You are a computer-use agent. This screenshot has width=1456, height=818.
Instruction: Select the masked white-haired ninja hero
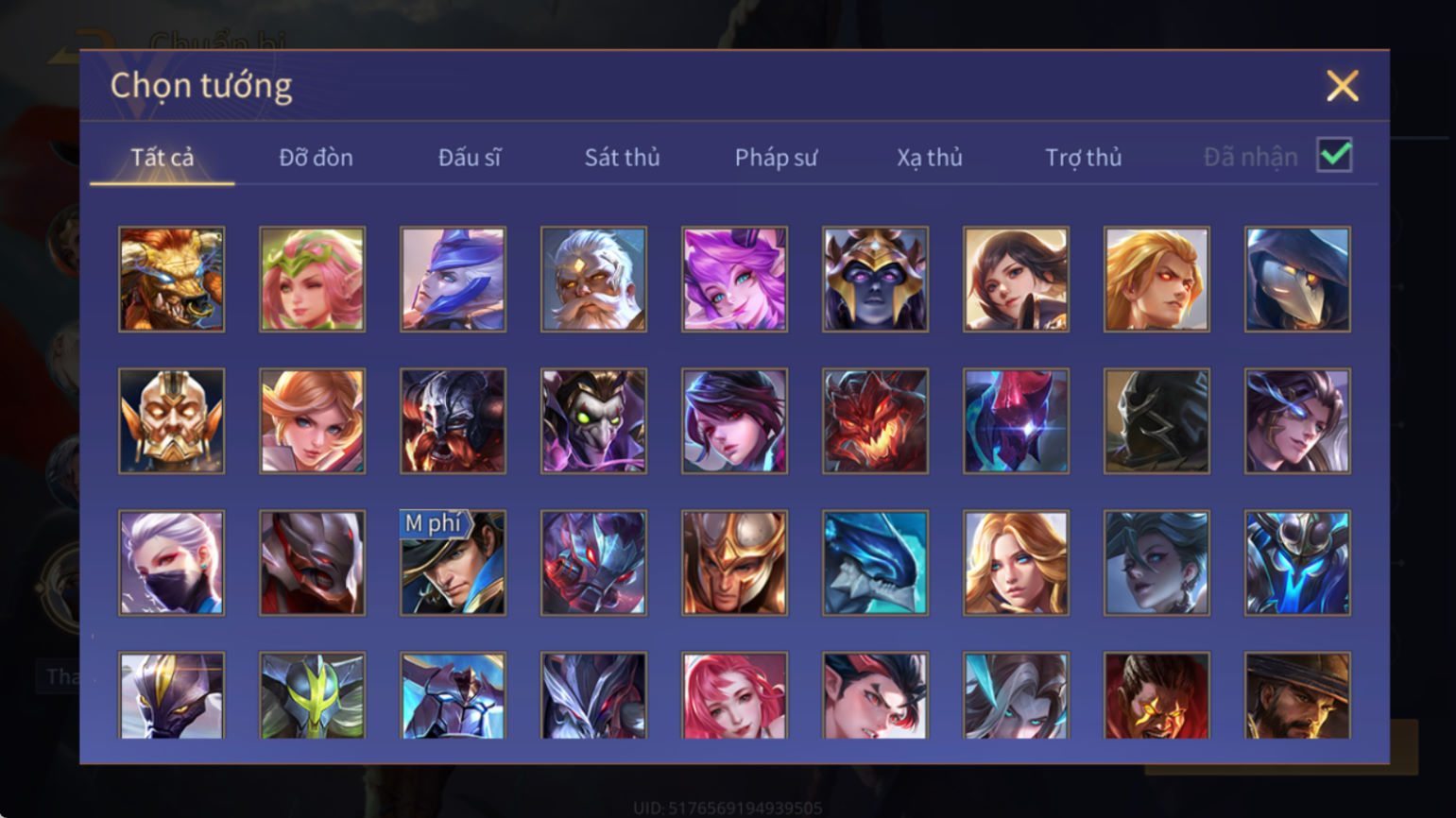click(x=171, y=563)
